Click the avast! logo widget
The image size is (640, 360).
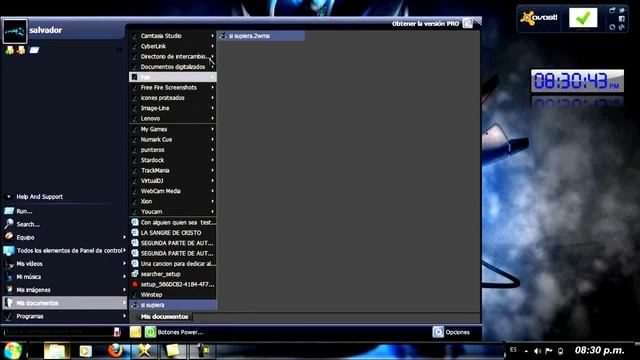click(x=539, y=18)
